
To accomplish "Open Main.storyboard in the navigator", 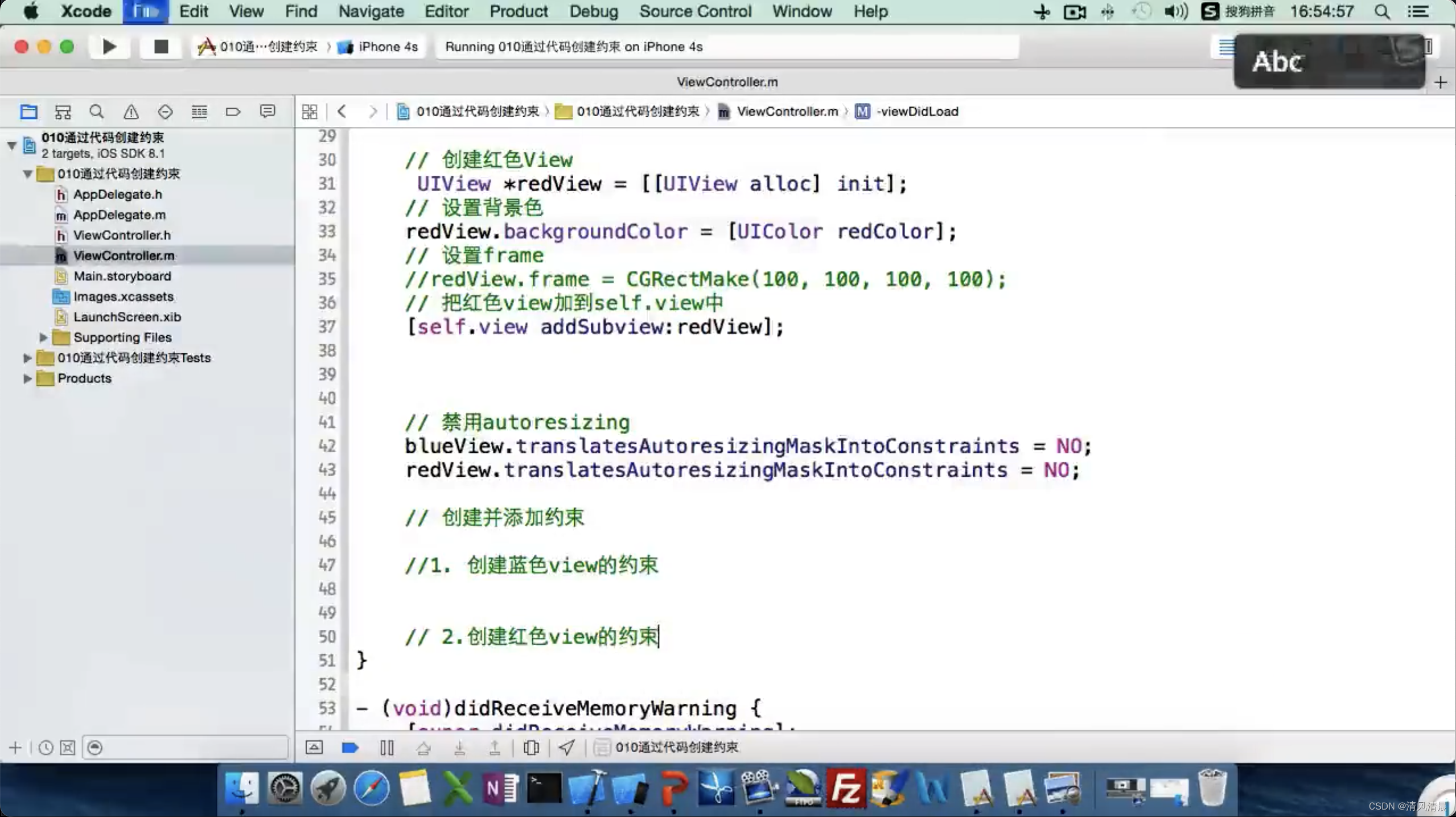I will pos(122,276).
